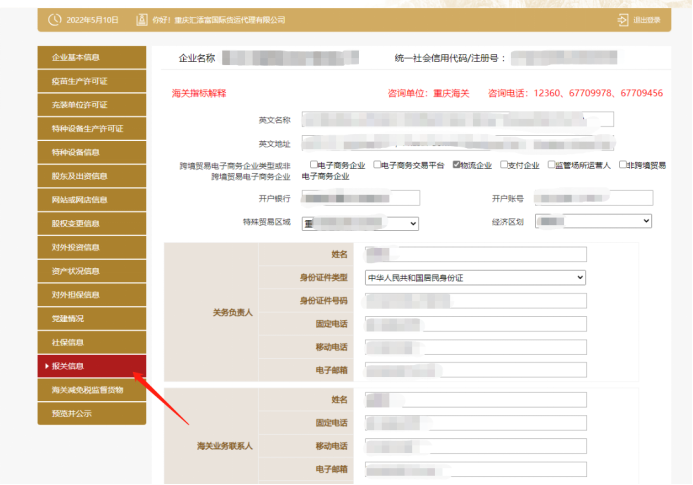Viewport: 693px width, 485px height.
Task: Select 社保信息 in sidebar
Action: pos(92,342)
